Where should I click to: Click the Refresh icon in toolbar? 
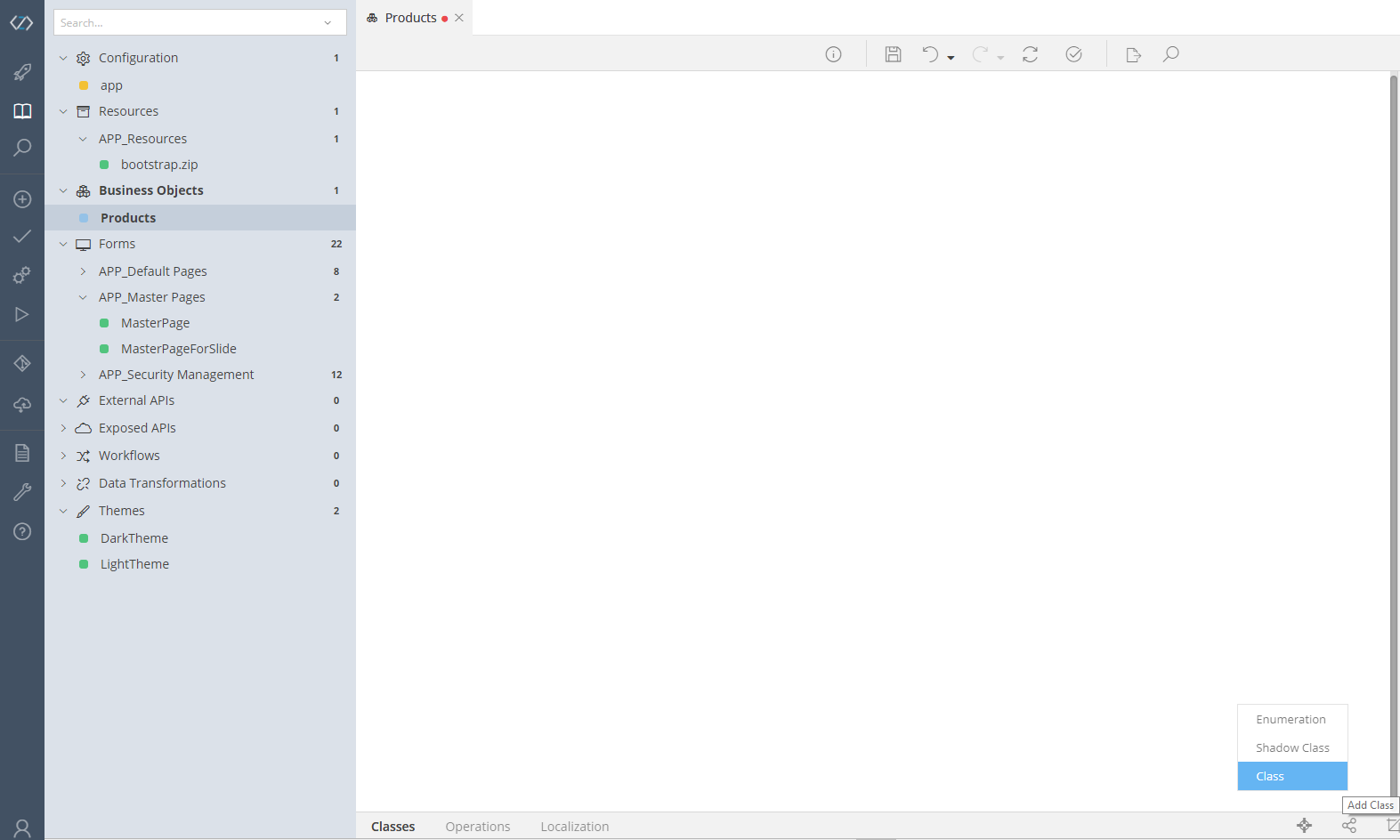1030,54
